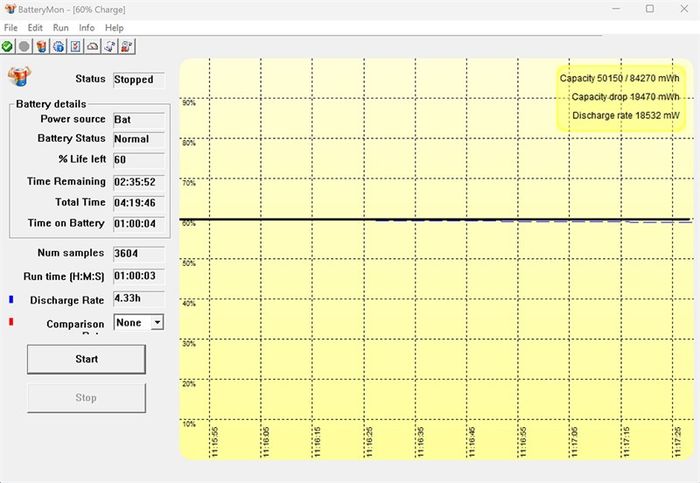Click the blue Discharge Rate color marker
Viewport: 700px width, 483px height.
[x=11, y=299]
